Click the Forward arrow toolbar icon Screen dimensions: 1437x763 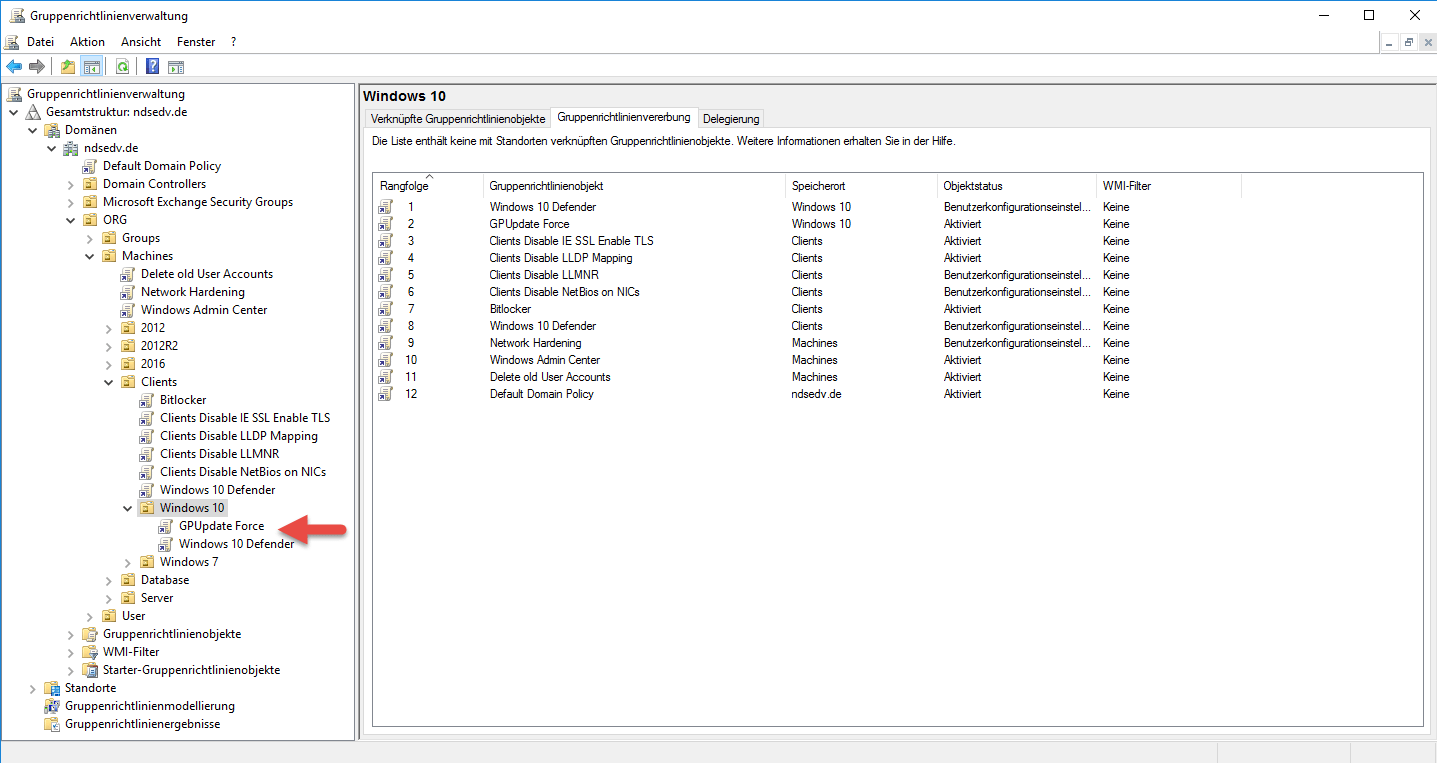pyautogui.click(x=37, y=67)
